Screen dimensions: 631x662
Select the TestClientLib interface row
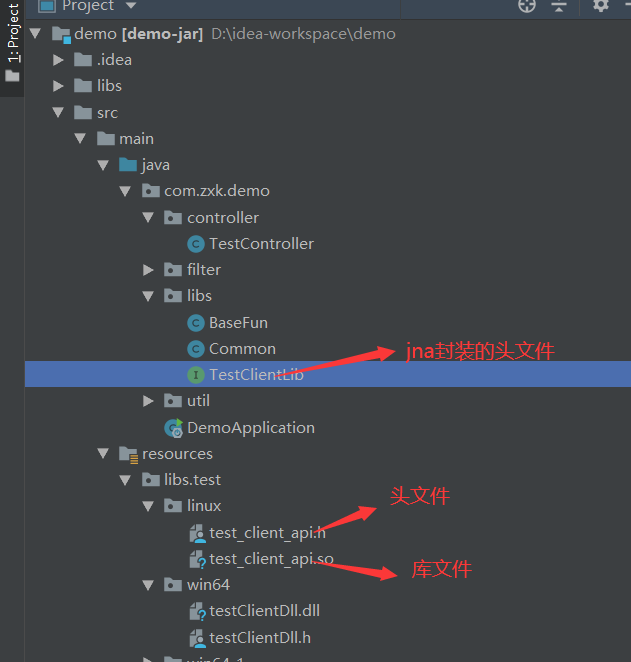click(328, 374)
